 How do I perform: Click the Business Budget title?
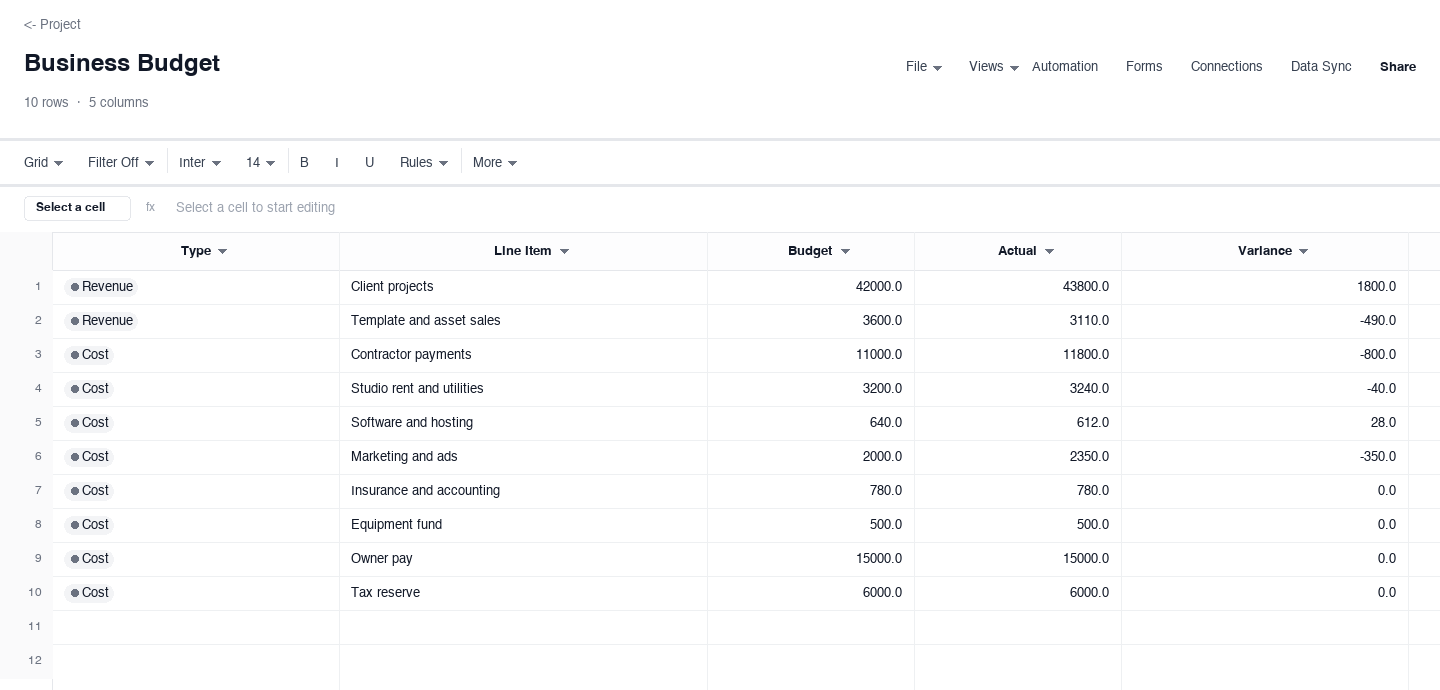[122, 63]
